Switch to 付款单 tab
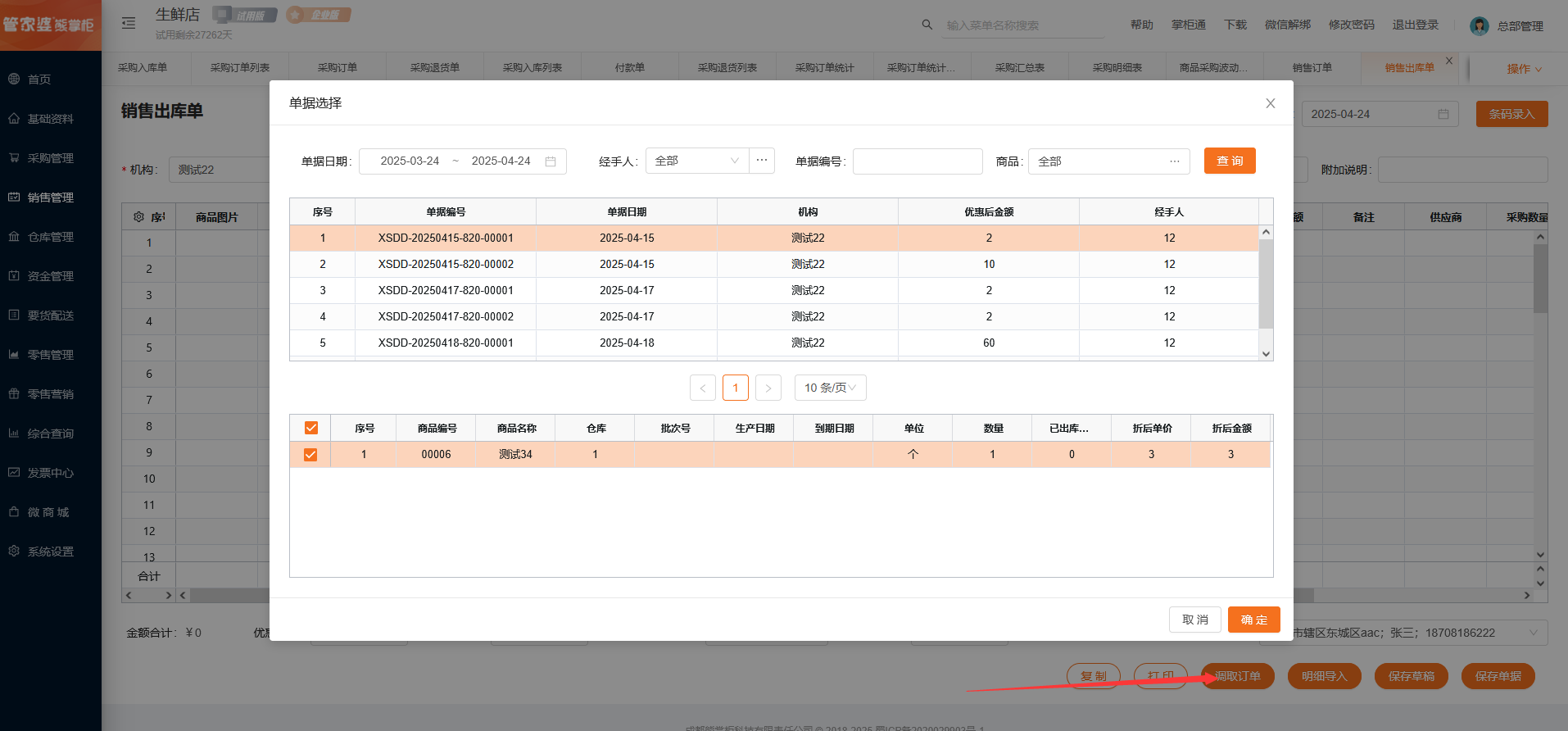The width and height of the screenshot is (1568, 731). point(630,68)
